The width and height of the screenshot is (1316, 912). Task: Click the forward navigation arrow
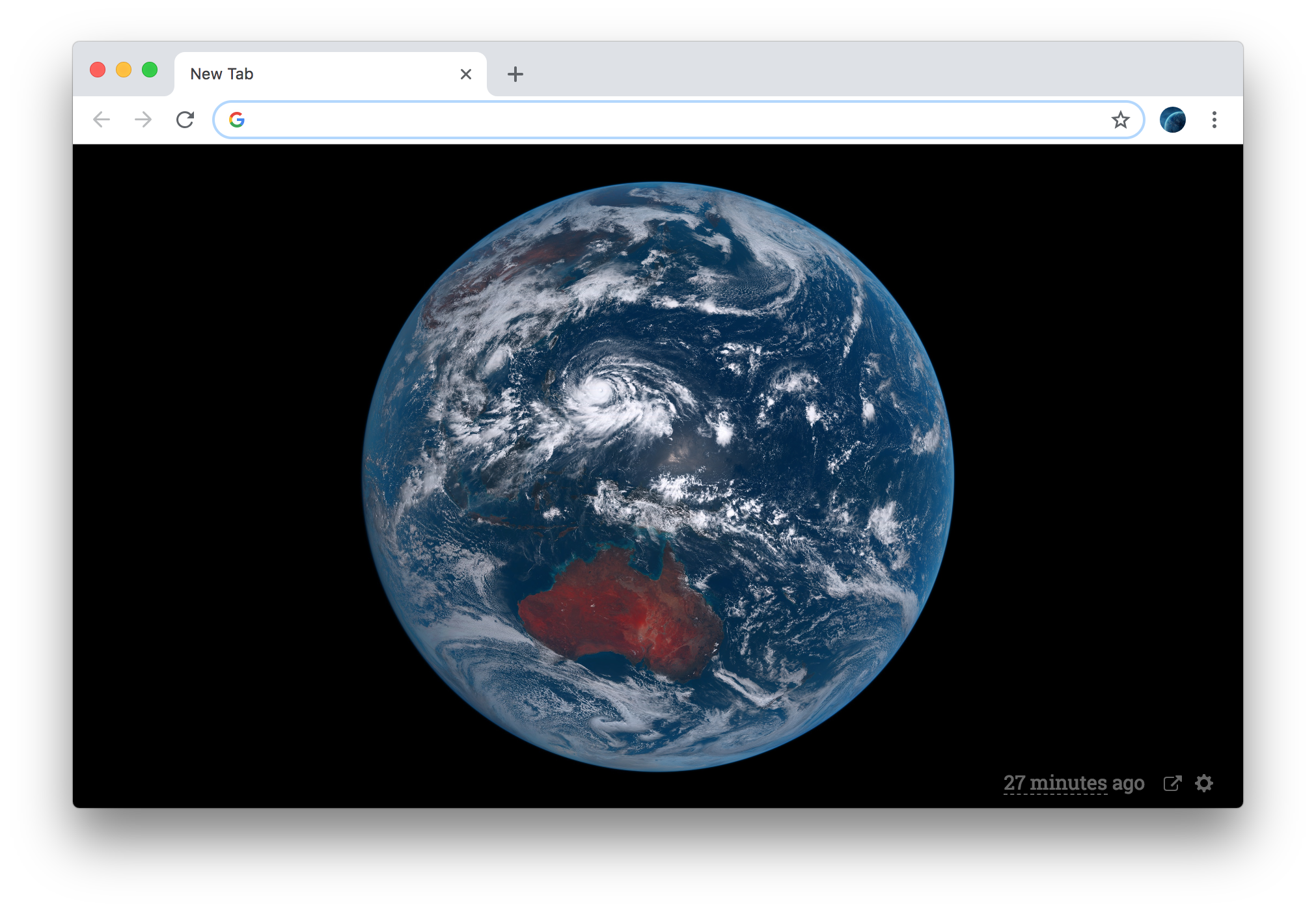(x=143, y=120)
